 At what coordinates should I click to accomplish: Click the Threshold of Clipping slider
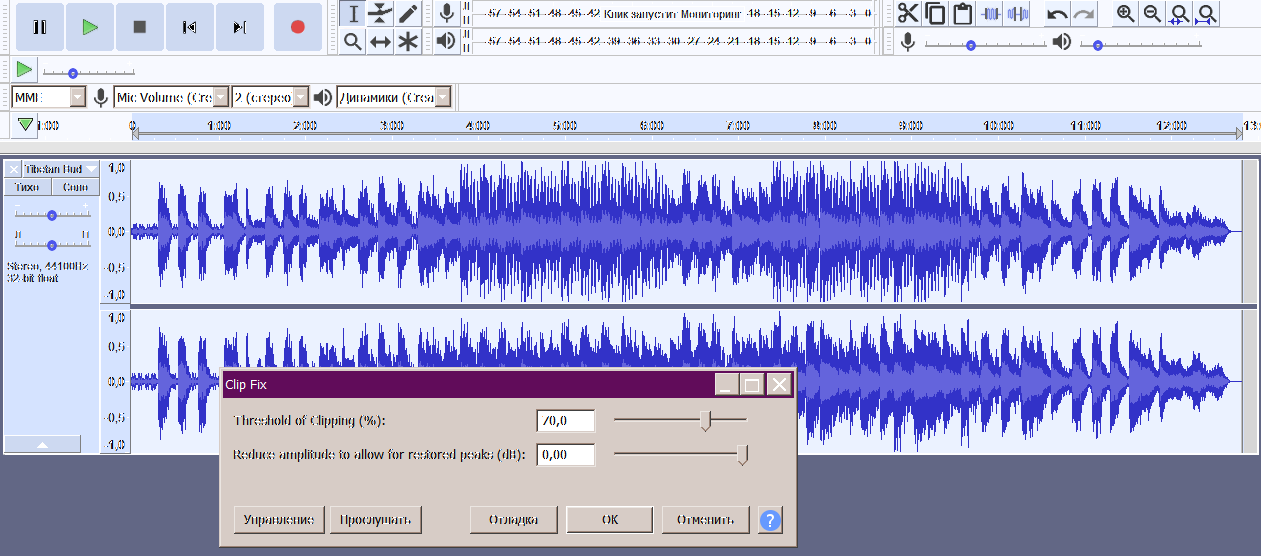pos(705,421)
